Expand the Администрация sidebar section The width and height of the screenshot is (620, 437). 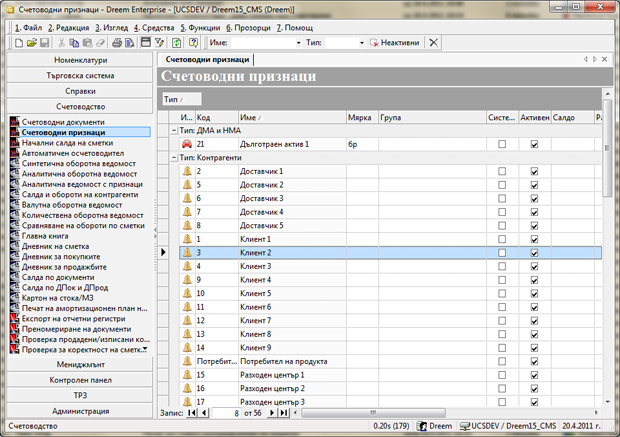click(80, 411)
